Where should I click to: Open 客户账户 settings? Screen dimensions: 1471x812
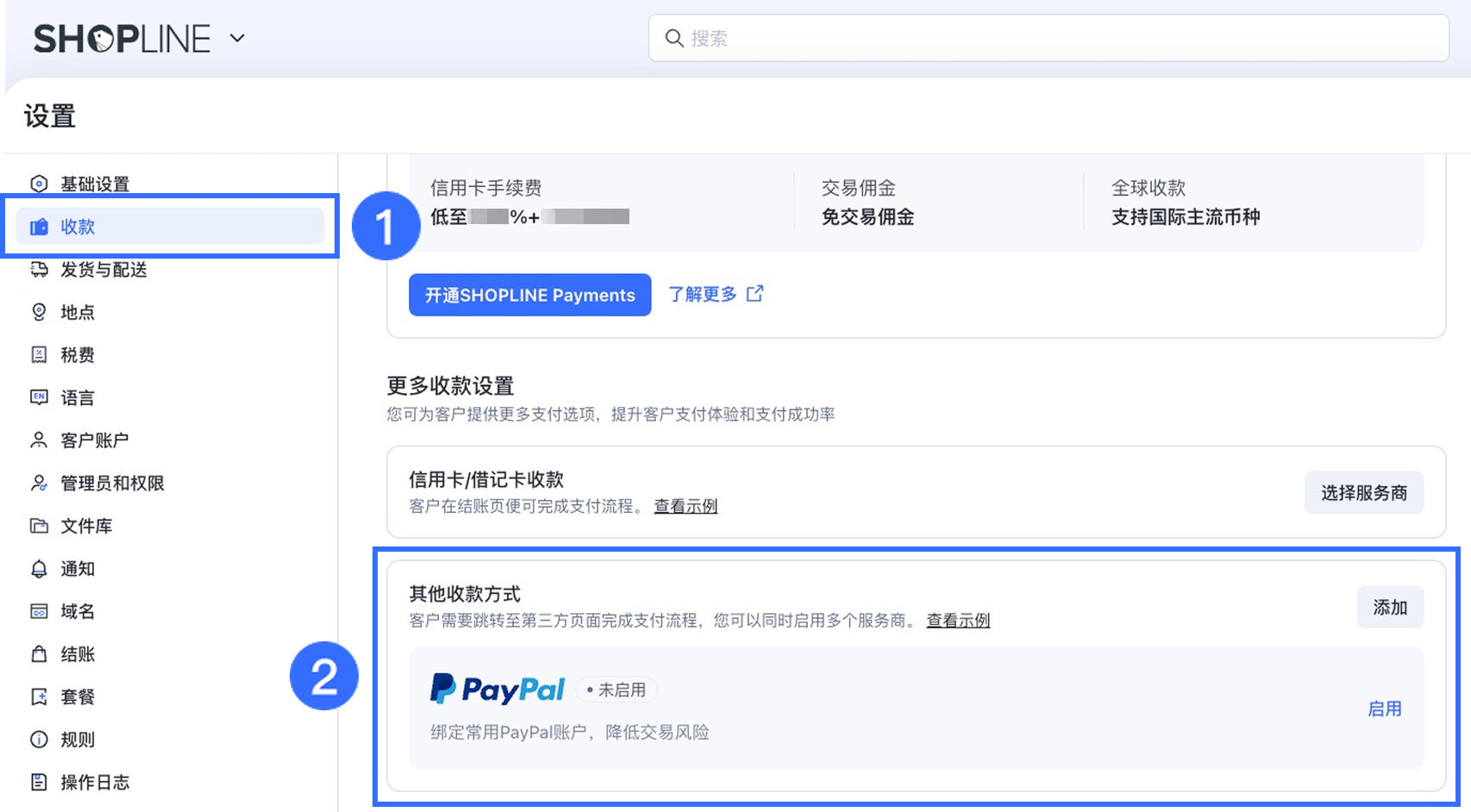coord(95,440)
